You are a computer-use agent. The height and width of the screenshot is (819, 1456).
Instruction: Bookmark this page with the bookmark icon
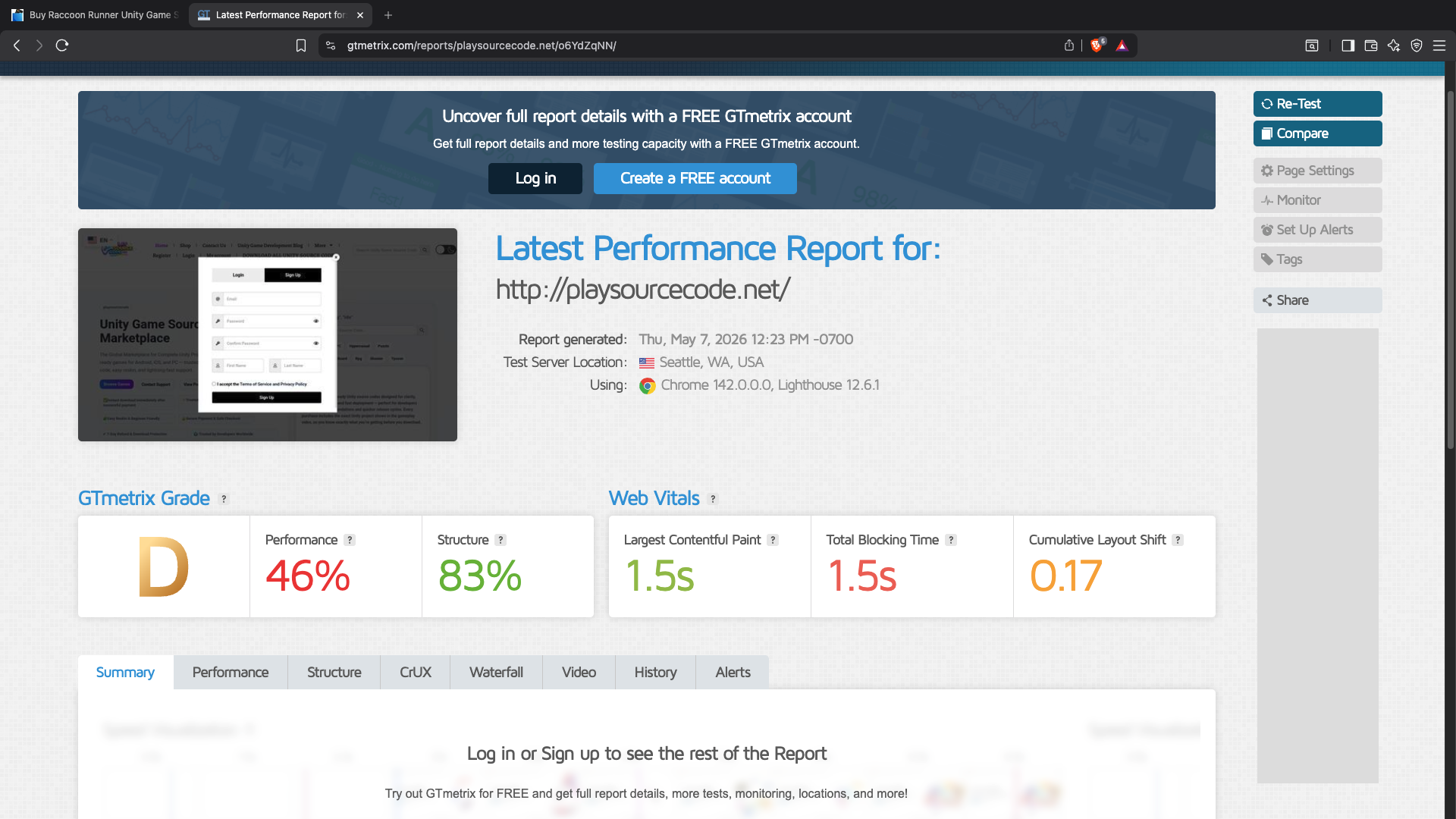coord(301,45)
